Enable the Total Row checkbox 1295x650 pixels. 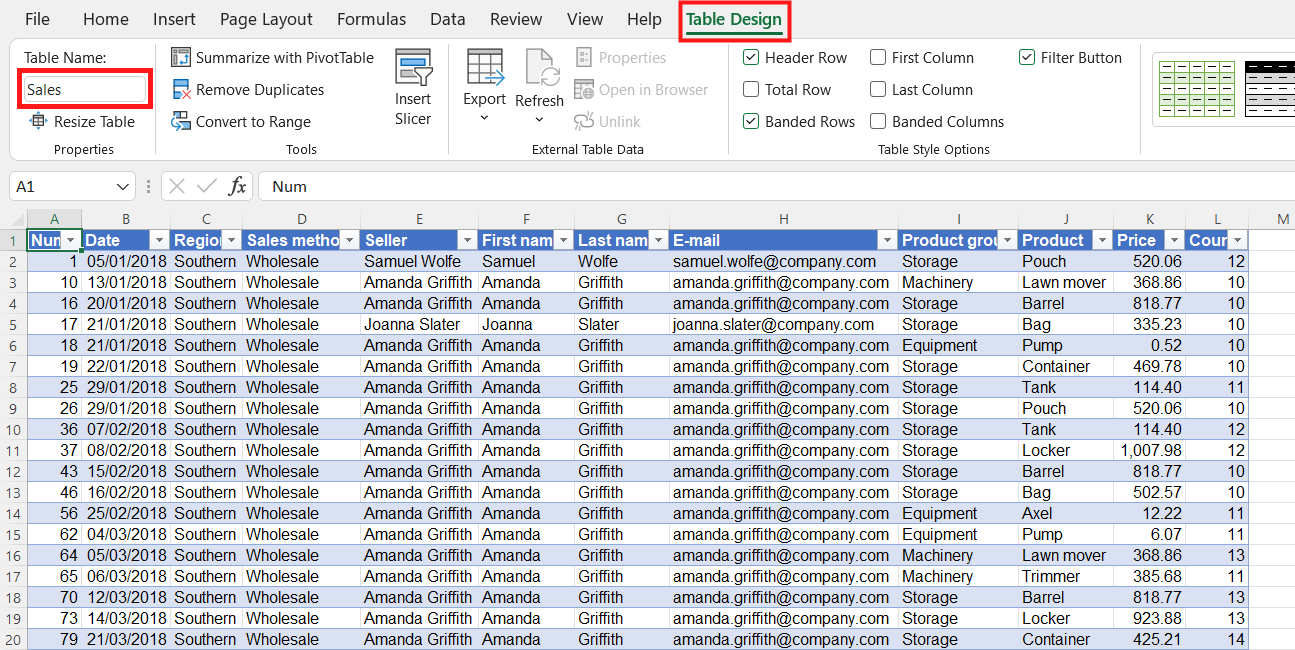click(752, 90)
